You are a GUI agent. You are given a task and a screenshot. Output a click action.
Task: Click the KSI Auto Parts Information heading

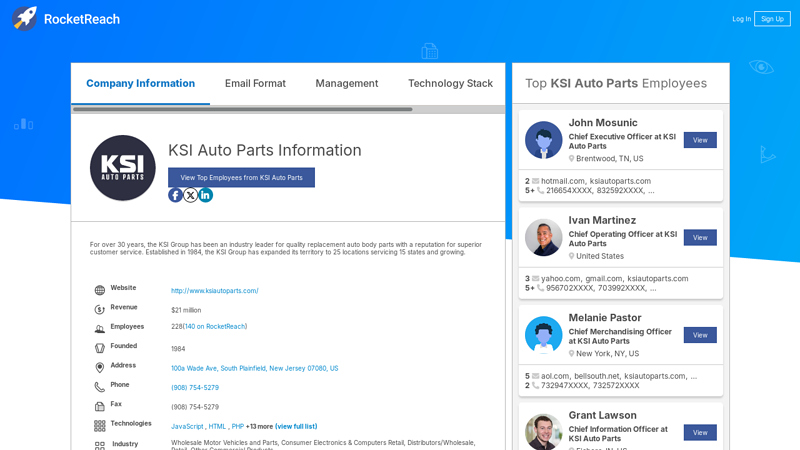click(265, 151)
